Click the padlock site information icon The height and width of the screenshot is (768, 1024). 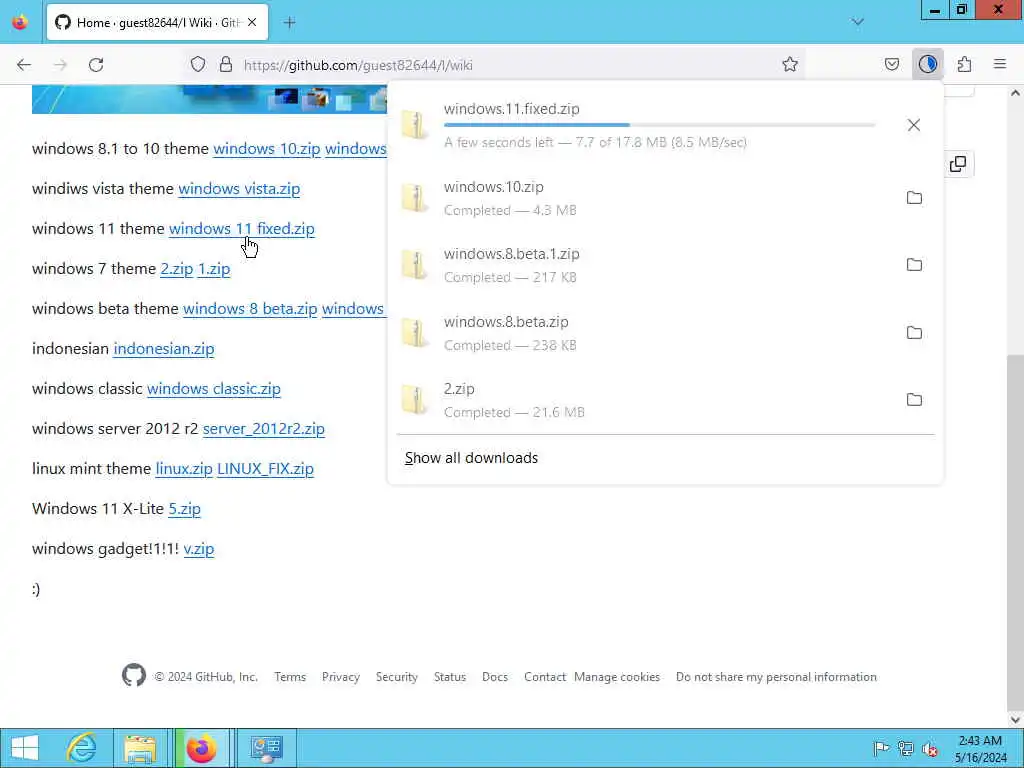[x=226, y=65]
